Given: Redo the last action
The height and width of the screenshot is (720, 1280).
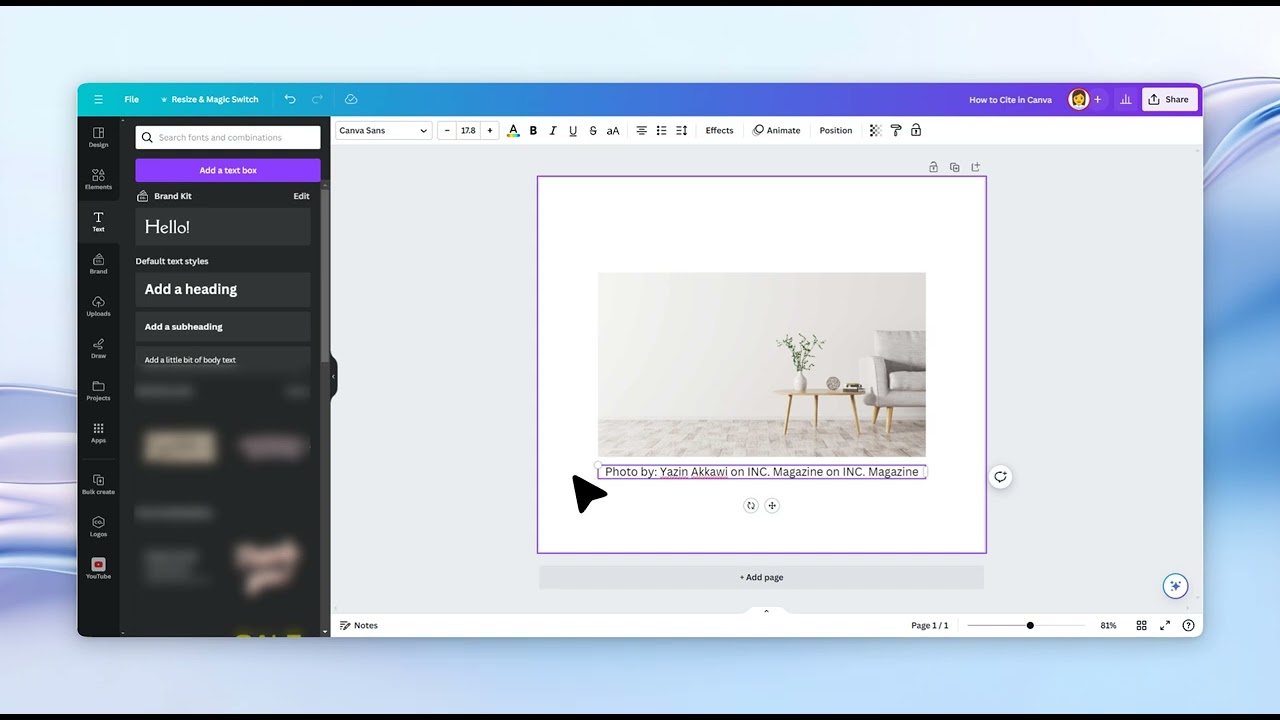Looking at the screenshot, I should tap(317, 99).
